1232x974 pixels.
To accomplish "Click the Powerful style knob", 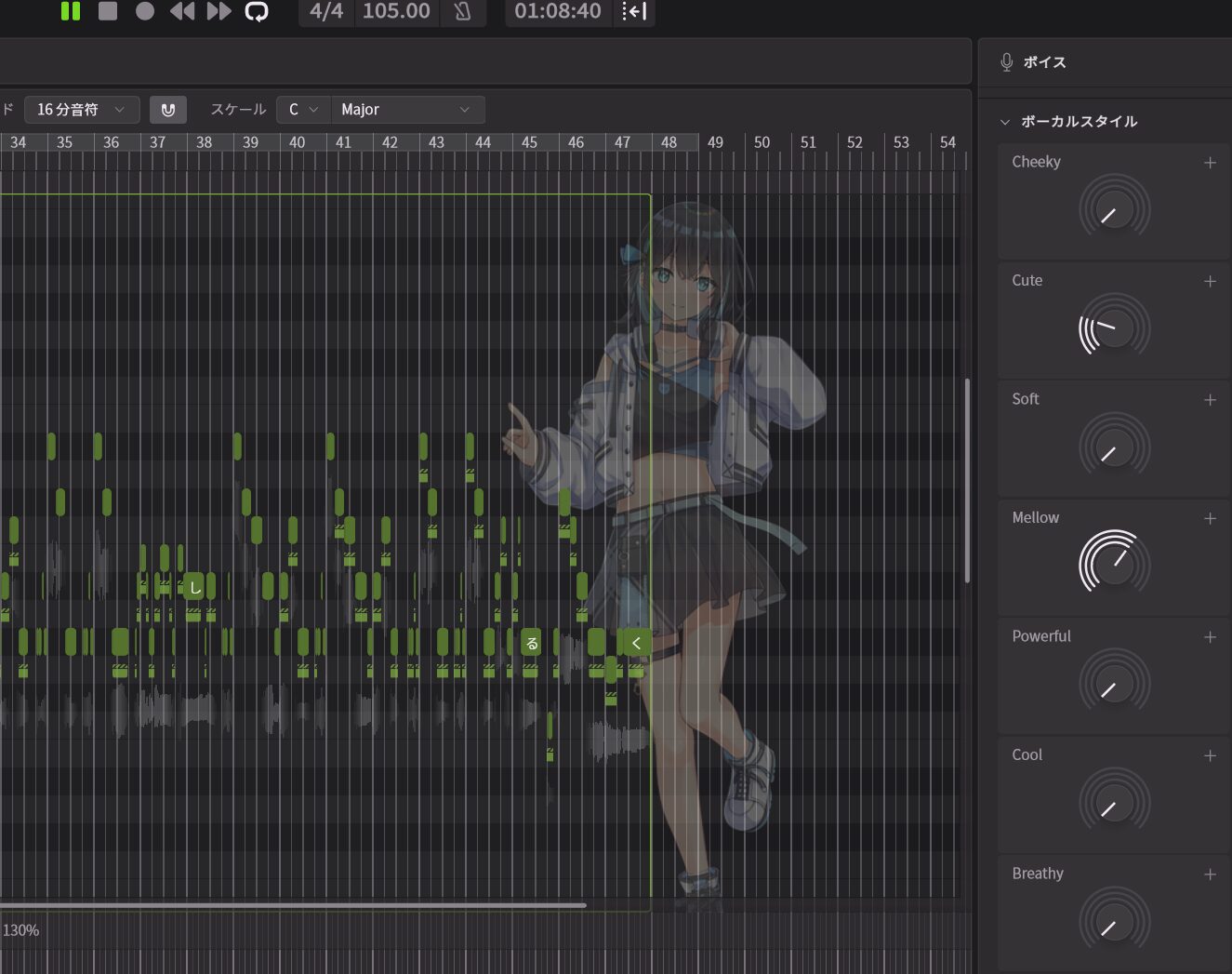I will pyautogui.click(x=1114, y=685).
